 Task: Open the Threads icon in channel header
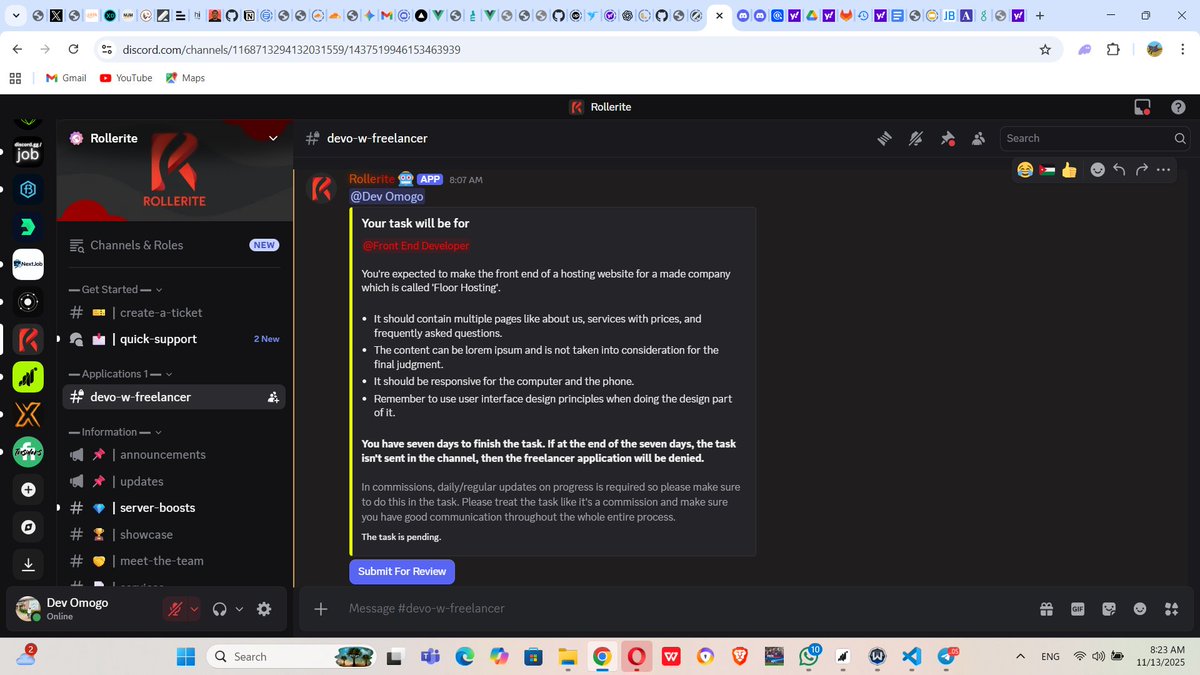[x=884, y=138]
